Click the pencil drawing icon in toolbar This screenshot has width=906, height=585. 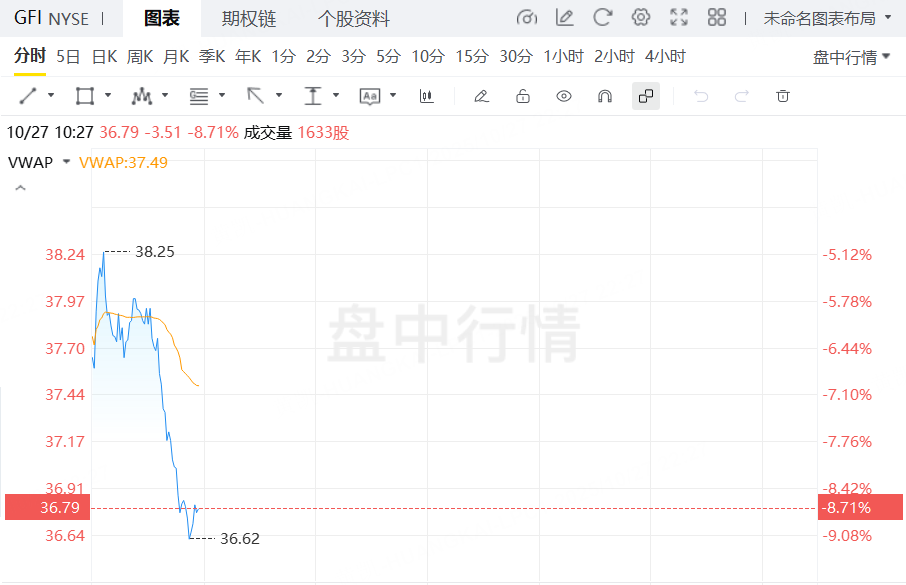pos(481,96)
